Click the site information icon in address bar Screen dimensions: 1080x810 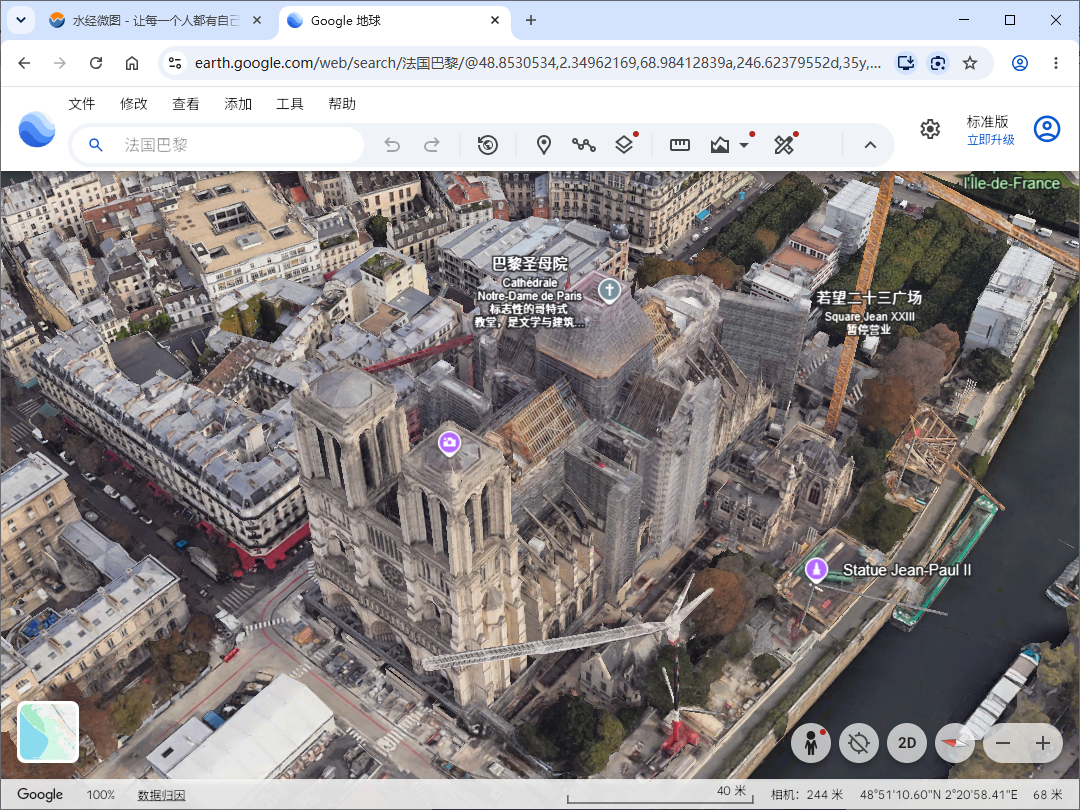coord(175,63)
